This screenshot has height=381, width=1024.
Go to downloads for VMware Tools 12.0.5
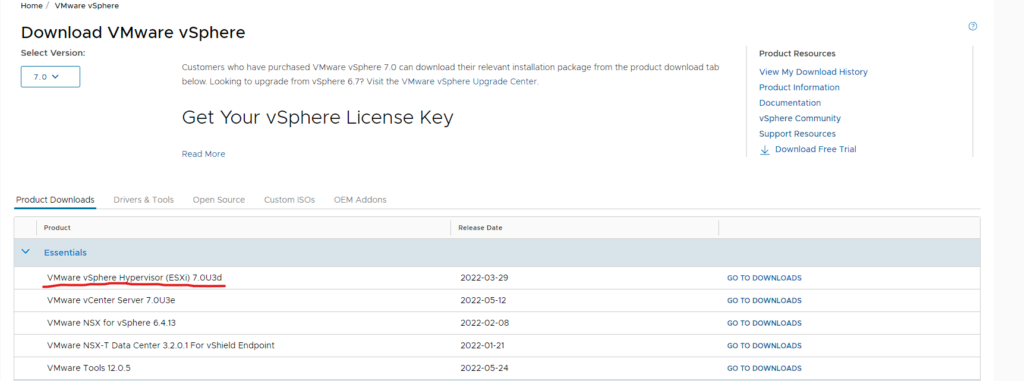pos(764,369)
